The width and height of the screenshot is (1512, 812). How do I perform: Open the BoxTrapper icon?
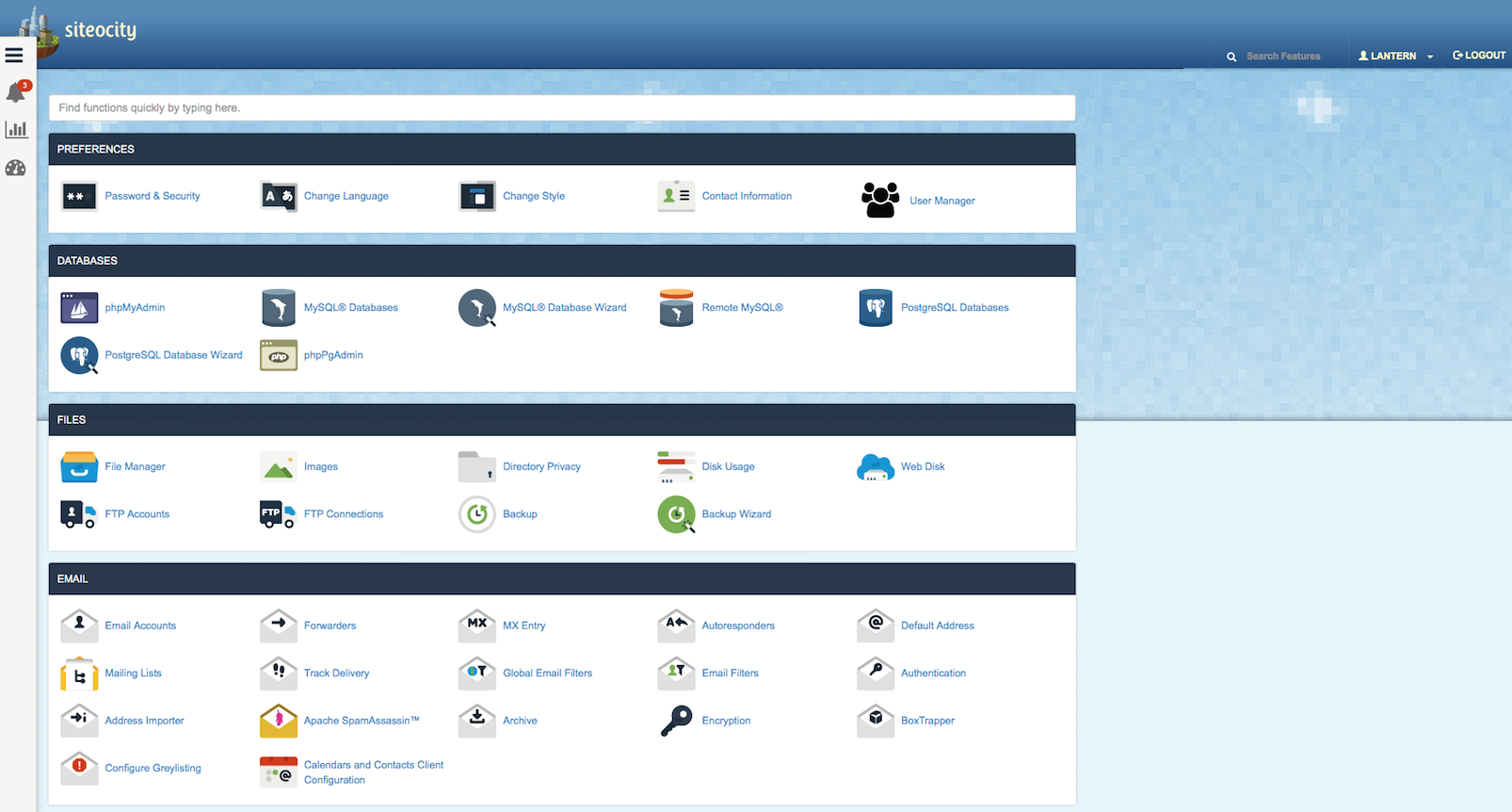(876, 721)
